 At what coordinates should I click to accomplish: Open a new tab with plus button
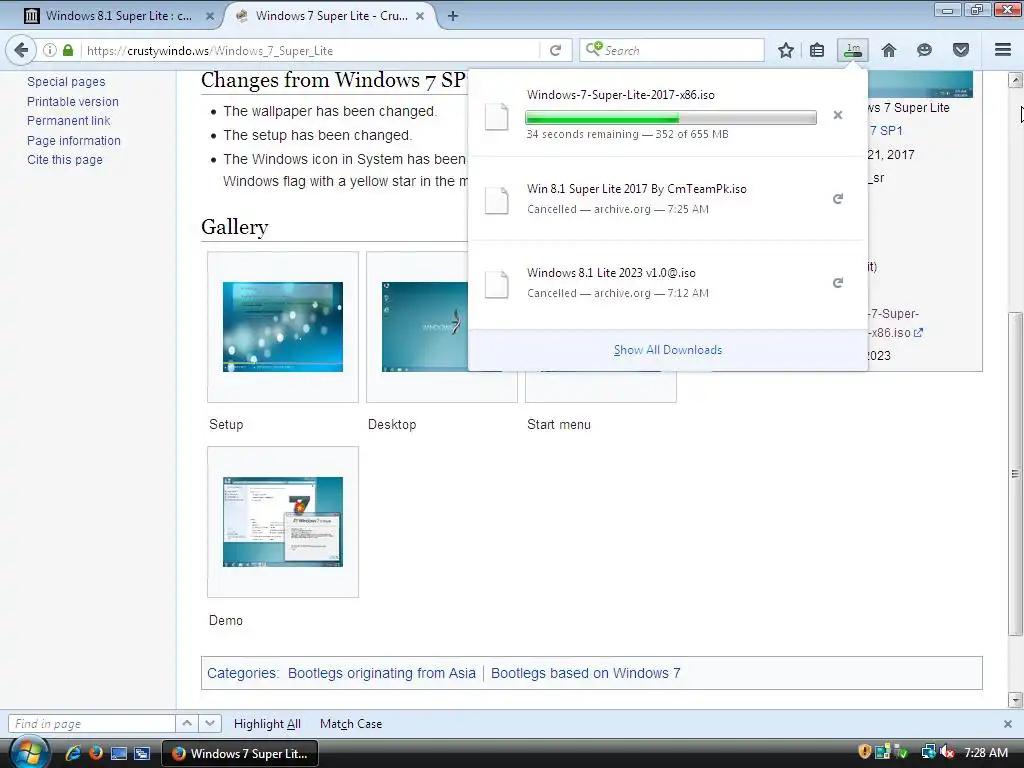click(453, 16)
